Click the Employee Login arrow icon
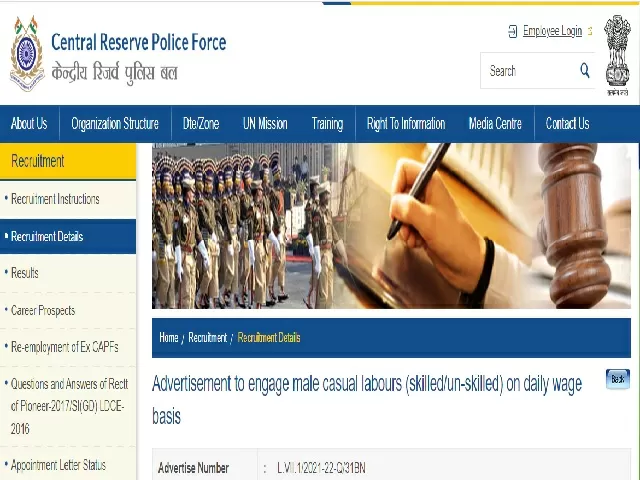This screenshot has height=480, width=640. tap(513, 31)
